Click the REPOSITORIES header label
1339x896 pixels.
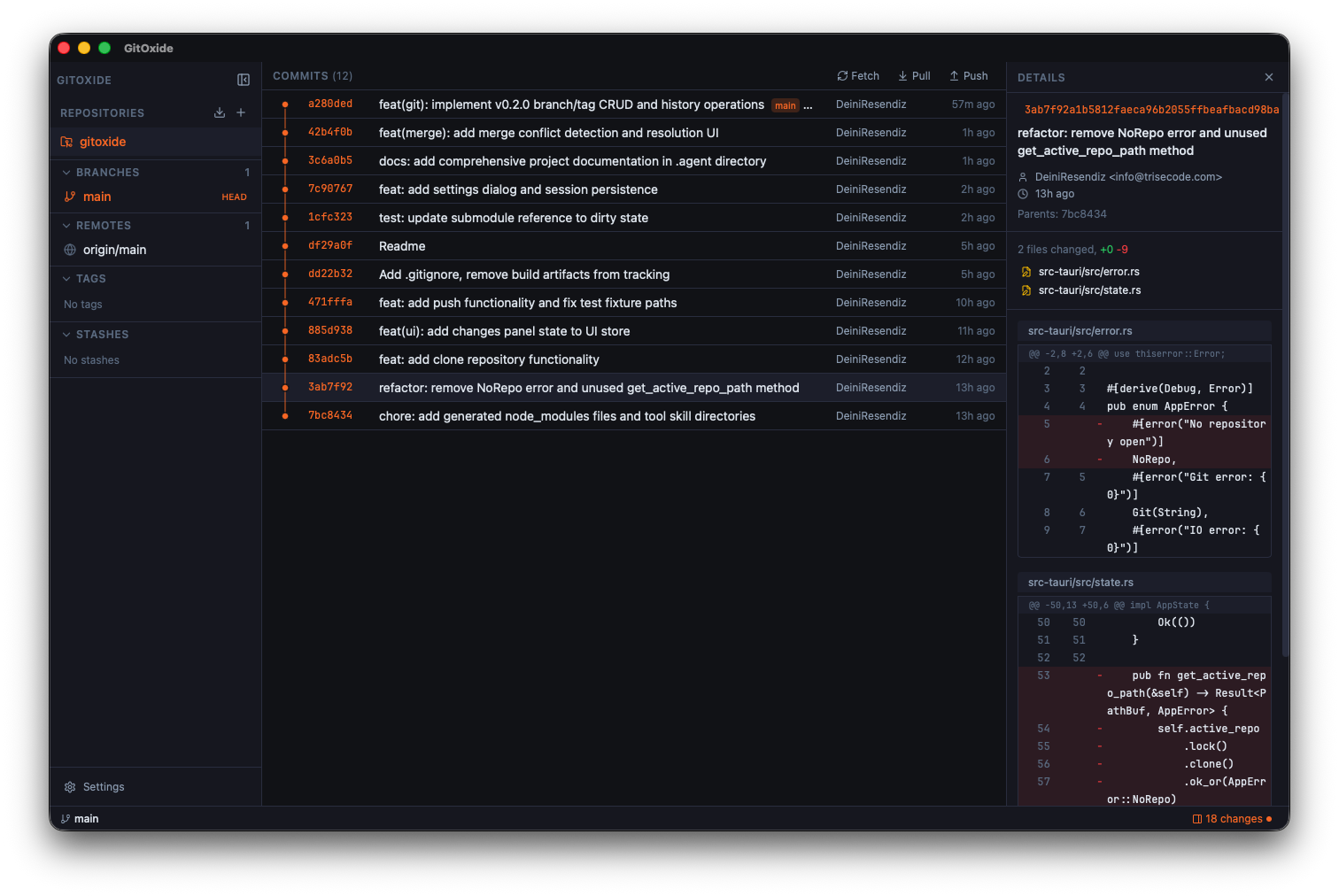click(x=102, y=113)
